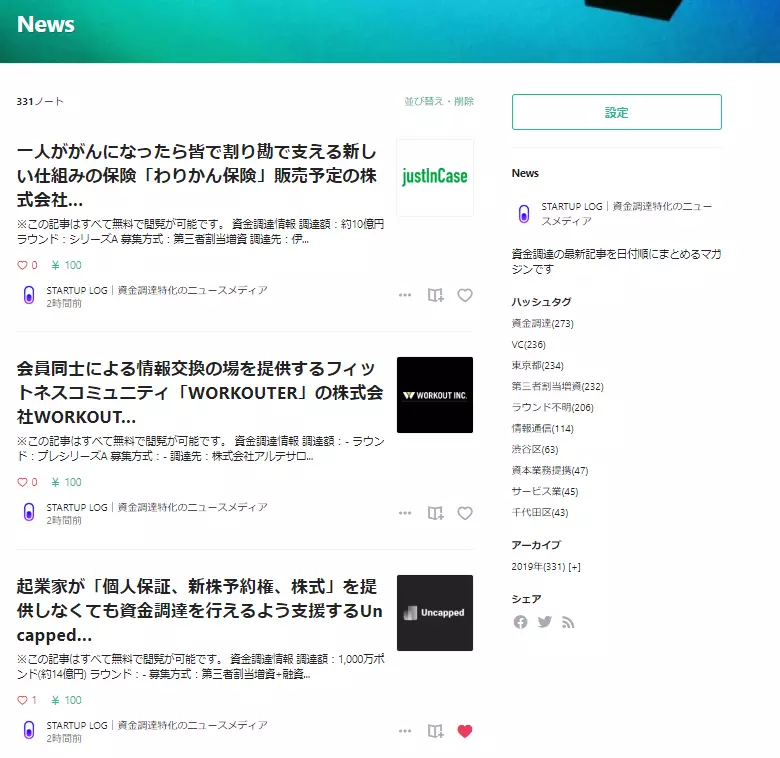Add justInCase article to a magazine

point(435,295)
